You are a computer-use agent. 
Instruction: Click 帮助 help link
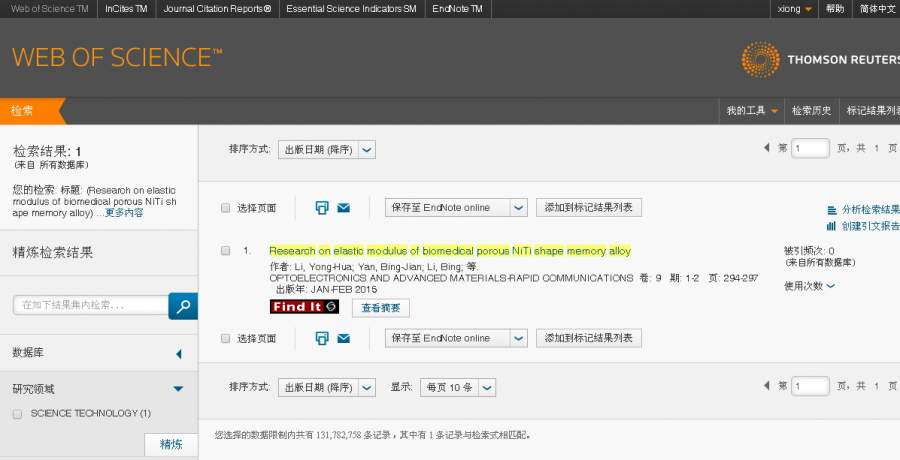pos(835,9)
